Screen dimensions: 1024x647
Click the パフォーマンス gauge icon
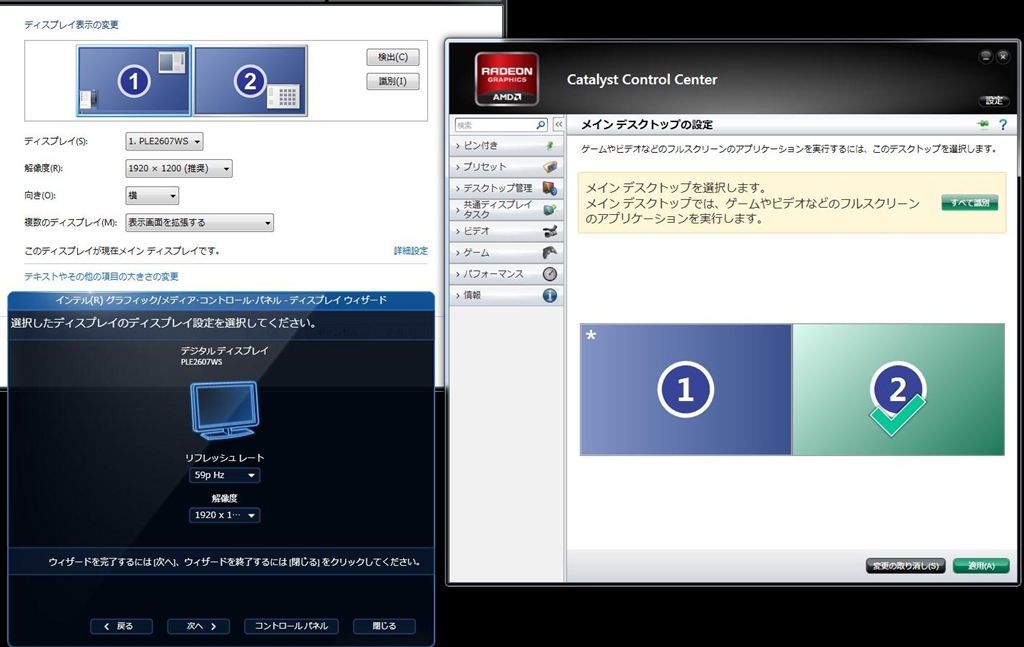pos(549,274)
